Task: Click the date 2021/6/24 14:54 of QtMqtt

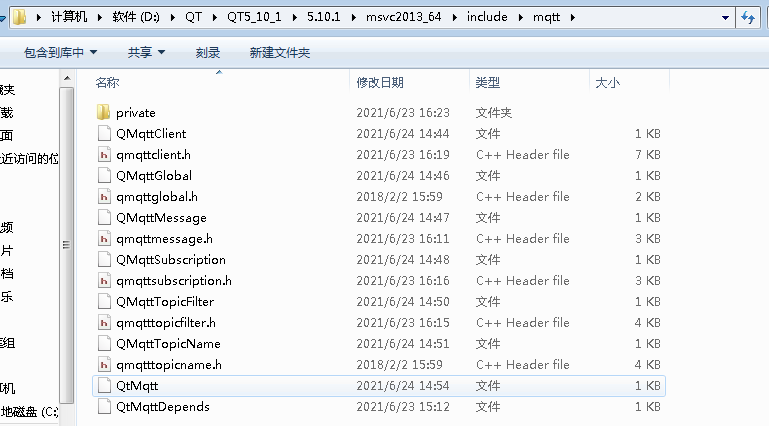Action: pyautogui.click(x=403, y=386)
